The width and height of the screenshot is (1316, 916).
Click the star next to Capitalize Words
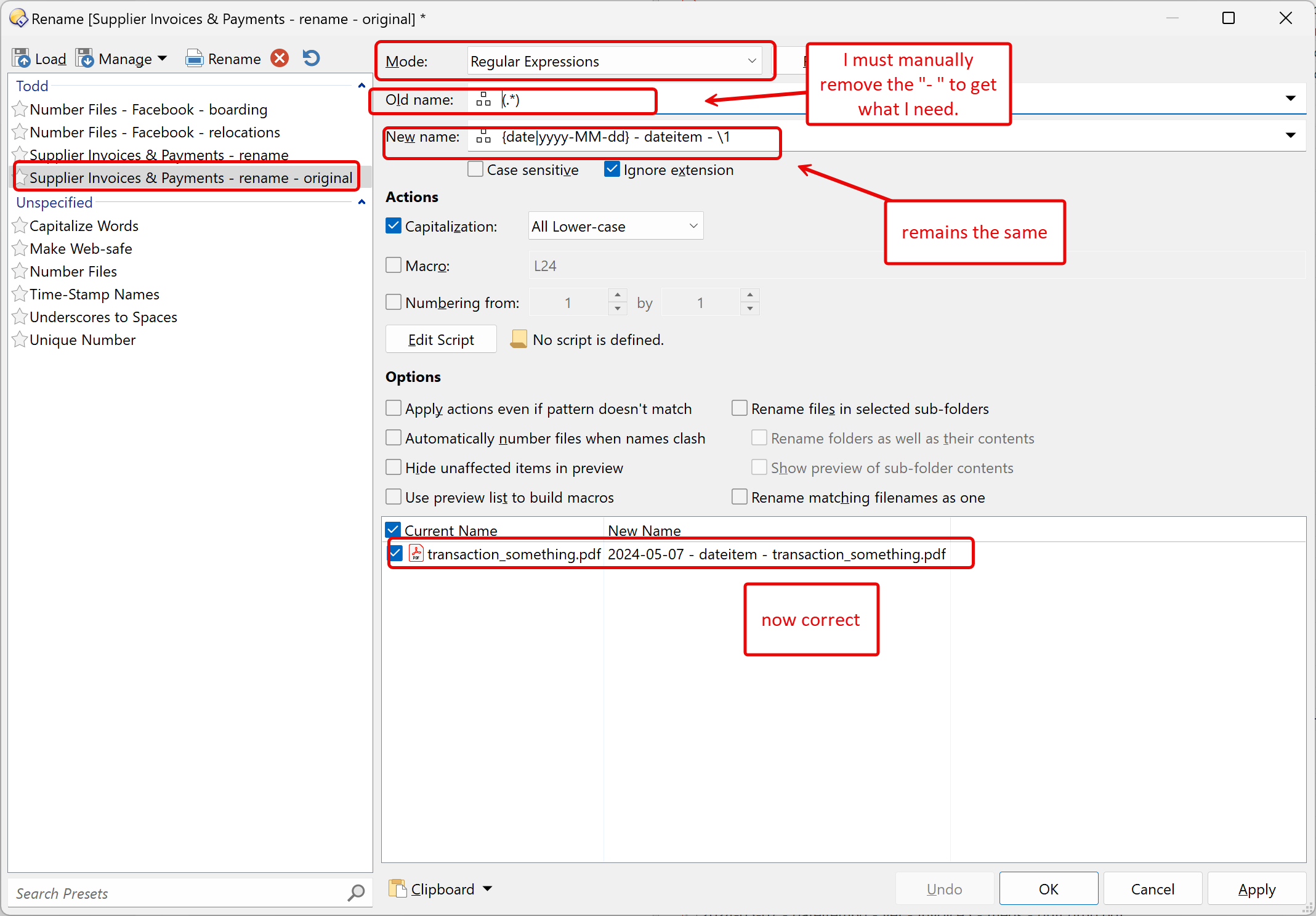pos(20,226)
